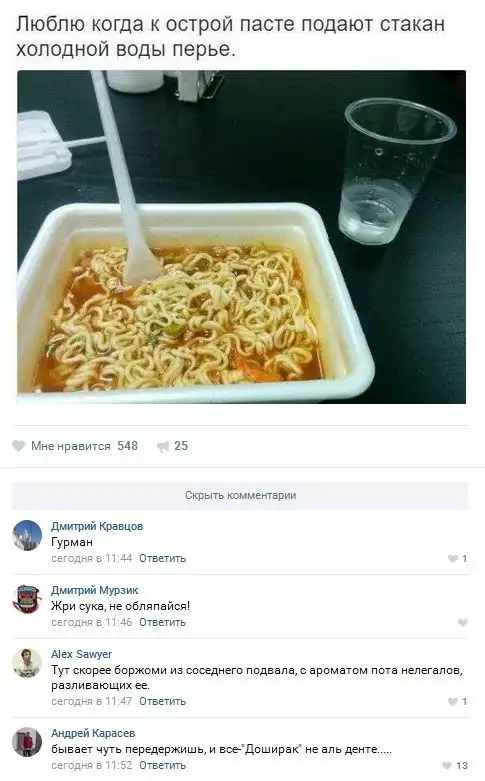485x781 pixels.
Task: Like Дмитрий Кравцов's comment heart
Action: 453,559
